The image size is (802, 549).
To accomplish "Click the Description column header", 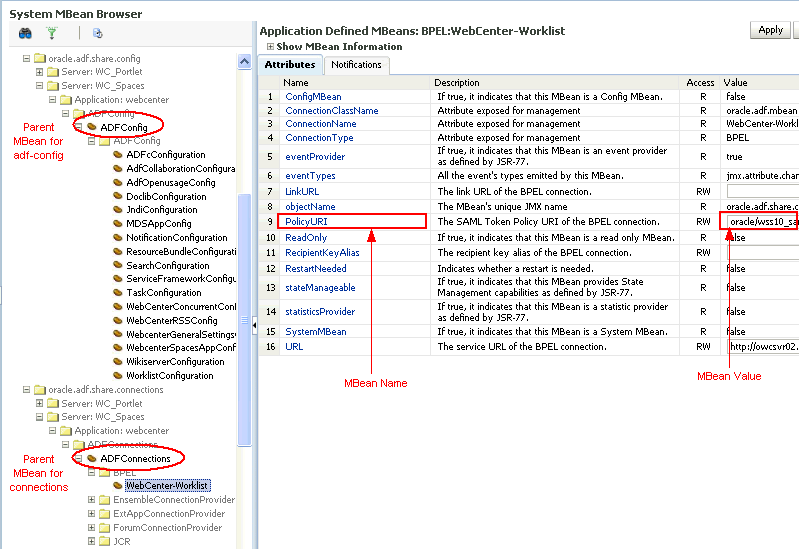I will (x=457, y=82).
